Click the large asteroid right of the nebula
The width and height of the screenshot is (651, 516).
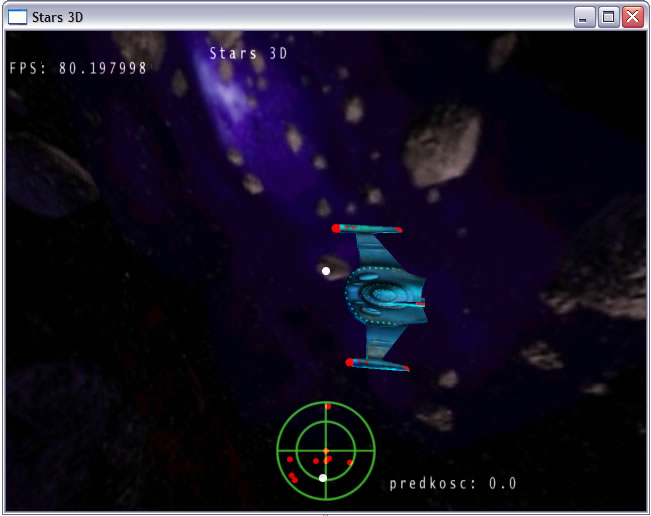click(443, 145)
